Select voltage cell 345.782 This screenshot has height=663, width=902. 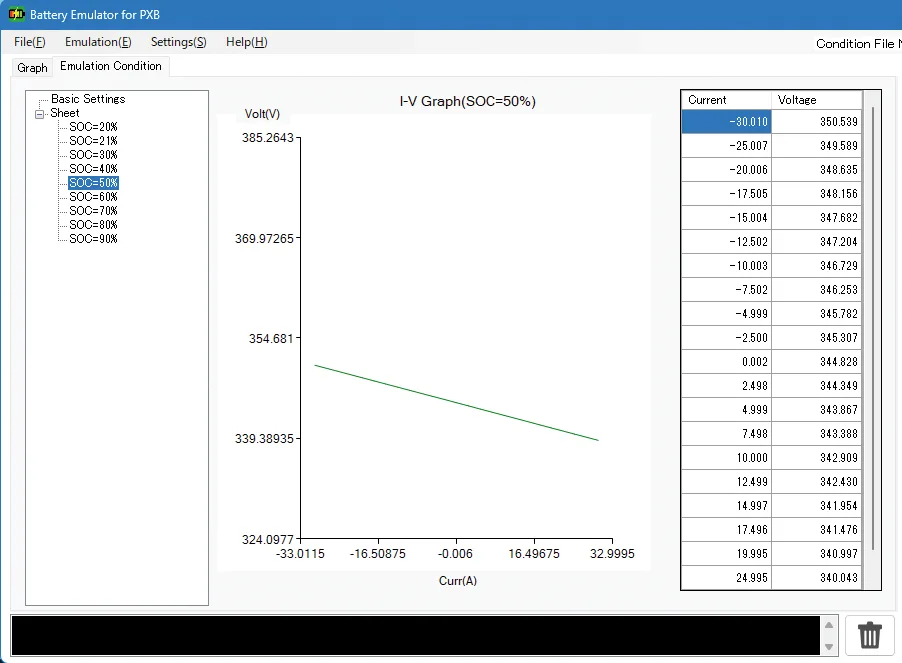(816, 313)
